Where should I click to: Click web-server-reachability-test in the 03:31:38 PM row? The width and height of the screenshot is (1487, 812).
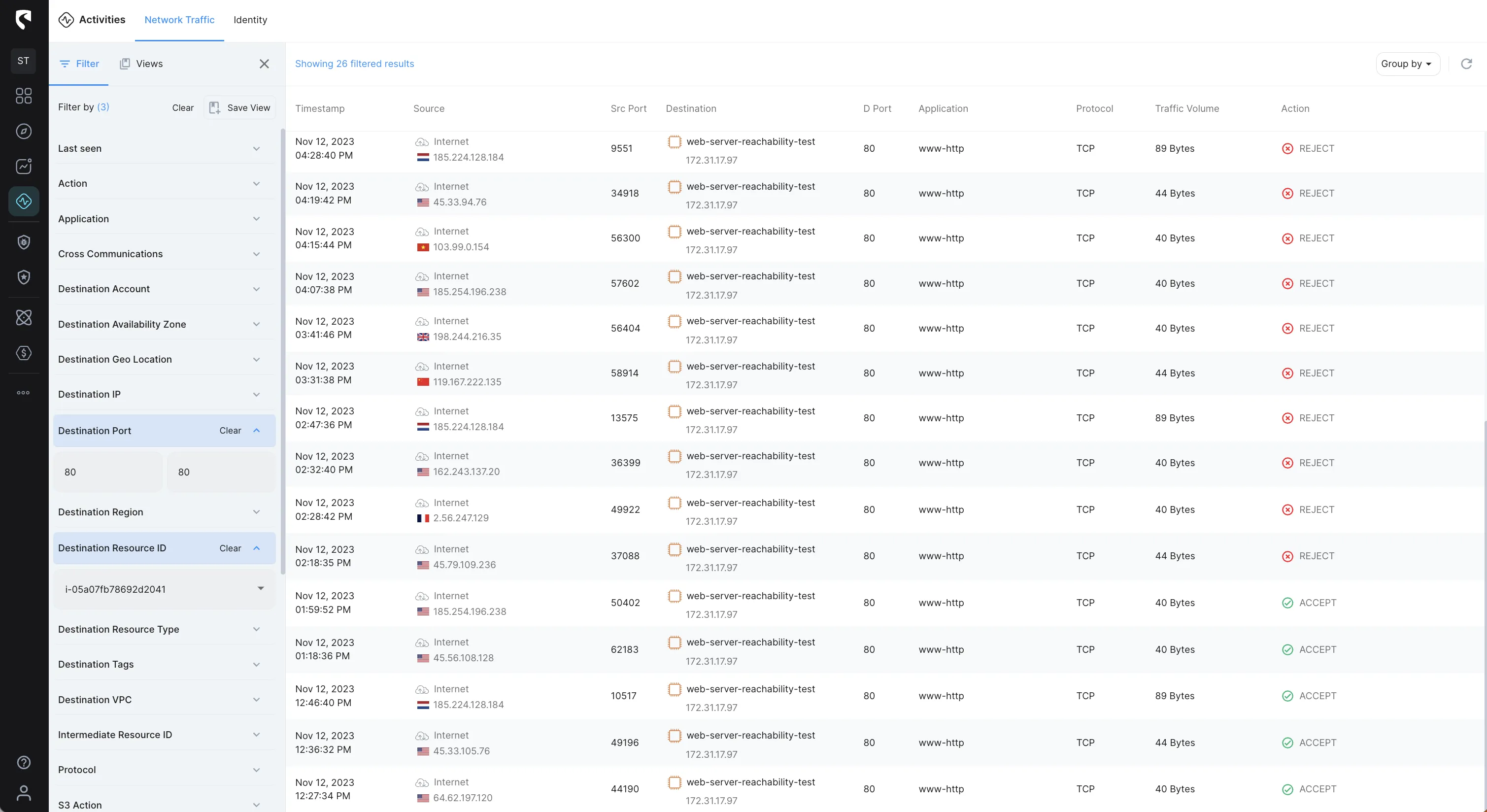point(750,367)
